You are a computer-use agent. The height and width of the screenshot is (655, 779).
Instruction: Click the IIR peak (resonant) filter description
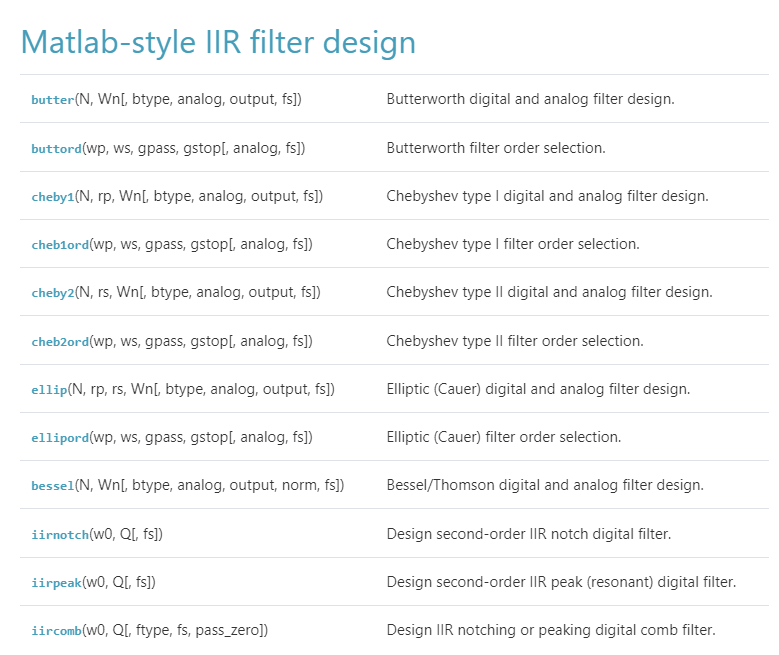pos(561,582)
